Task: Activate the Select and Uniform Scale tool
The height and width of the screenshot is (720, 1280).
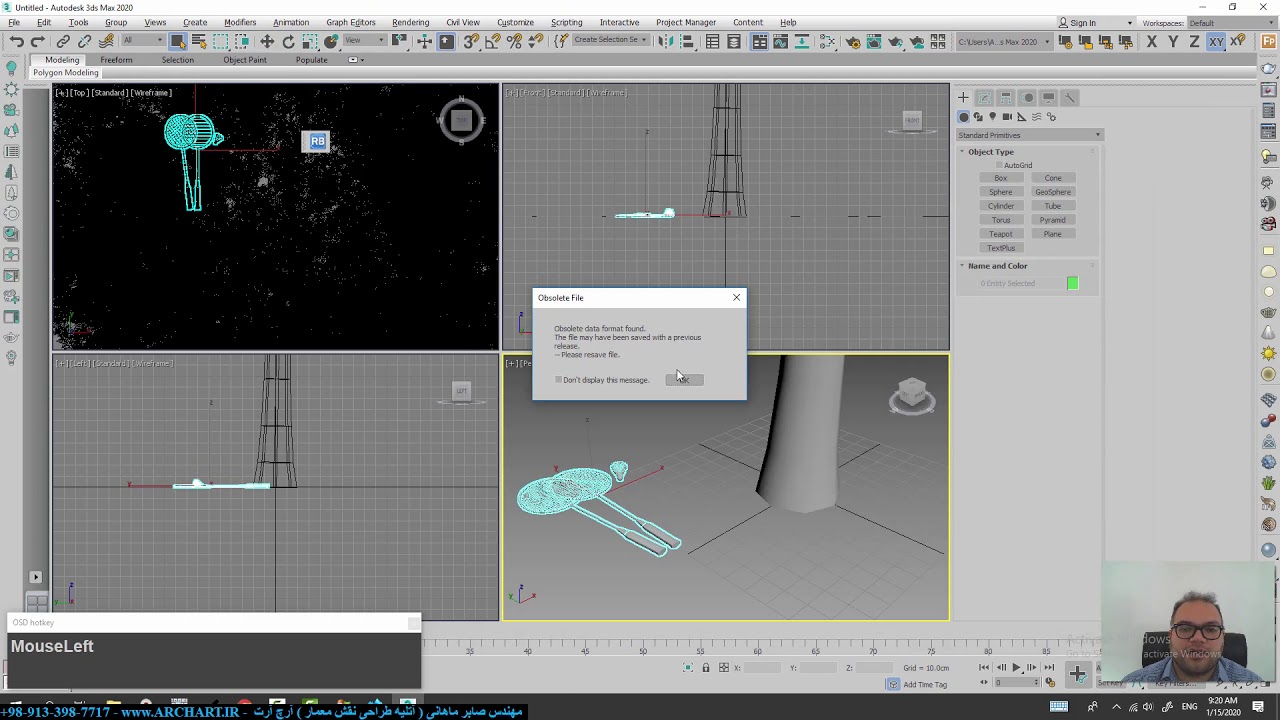Action: (309, 41)
